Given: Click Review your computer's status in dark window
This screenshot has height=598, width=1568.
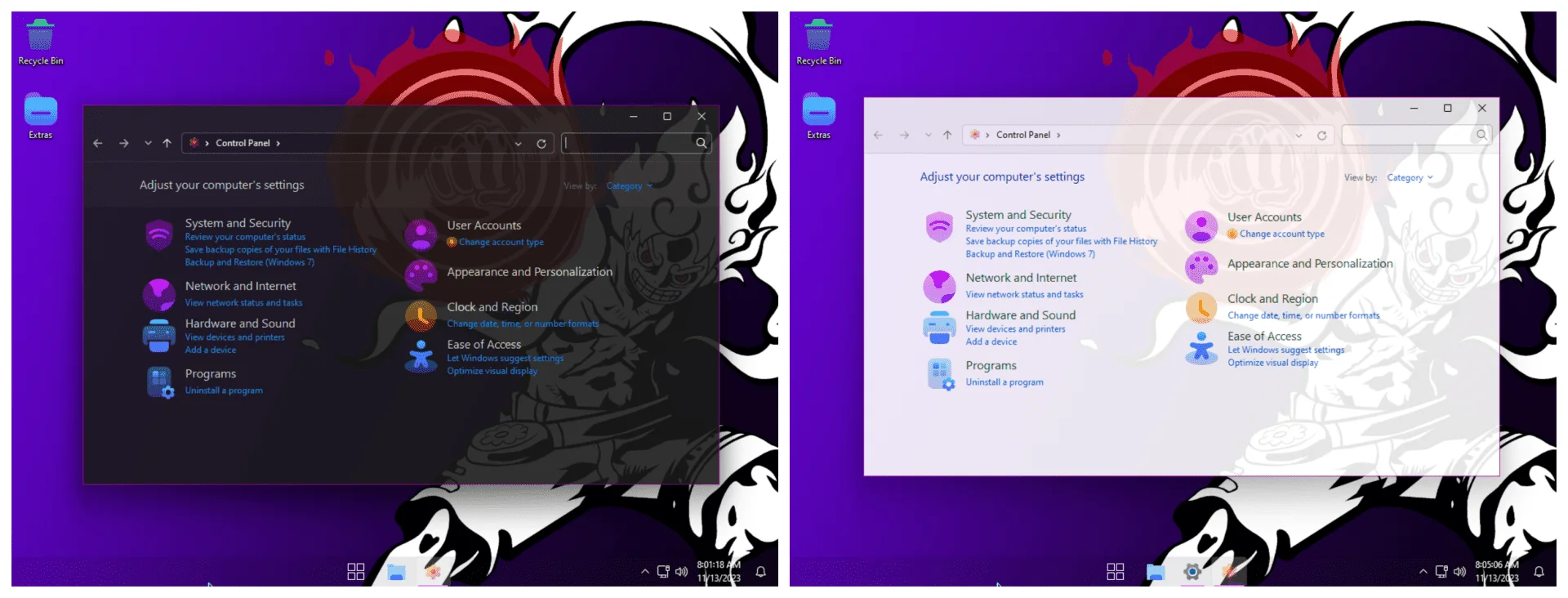Looking at the screenshot, I should coord(245,237).
